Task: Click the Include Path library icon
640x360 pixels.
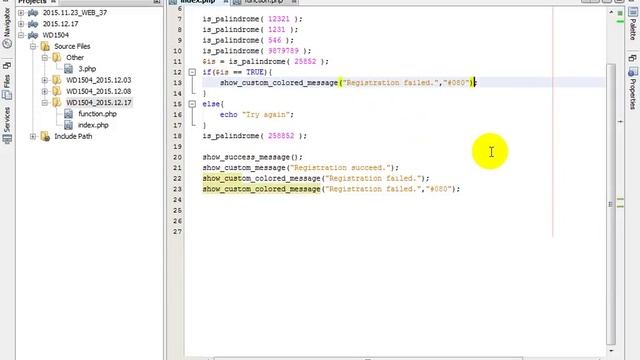Action: pyautogui.click(x=45, y=136)
